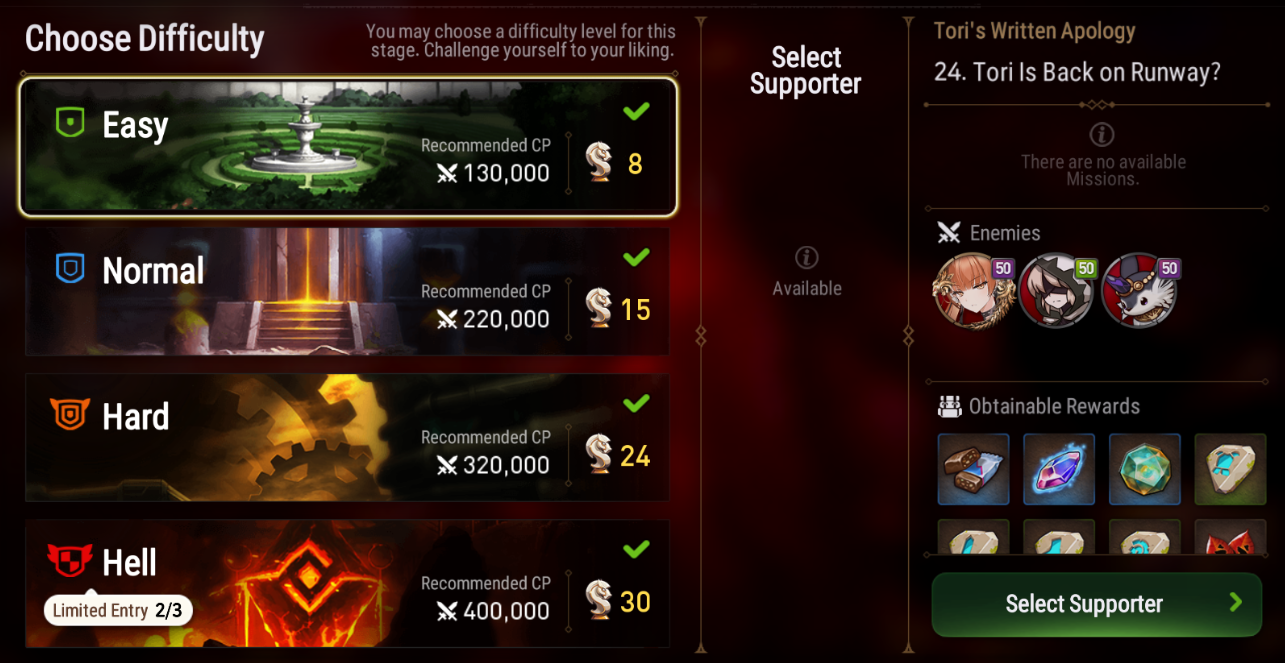Click the red-haired enemy portrait

click(969, 289)
